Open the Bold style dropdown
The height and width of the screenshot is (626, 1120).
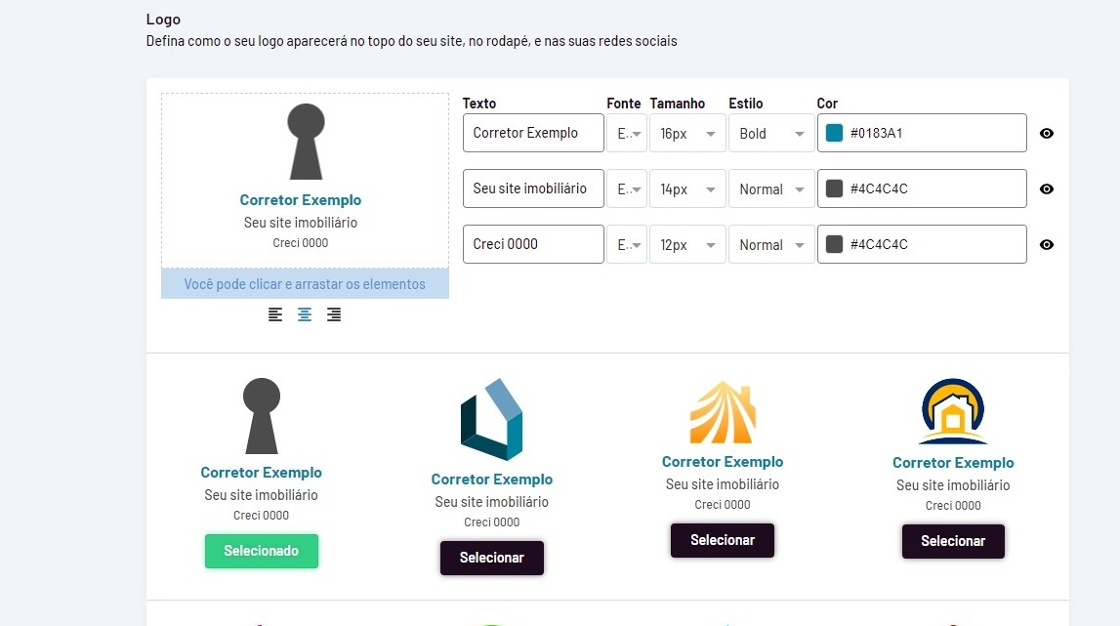[771, 133]
